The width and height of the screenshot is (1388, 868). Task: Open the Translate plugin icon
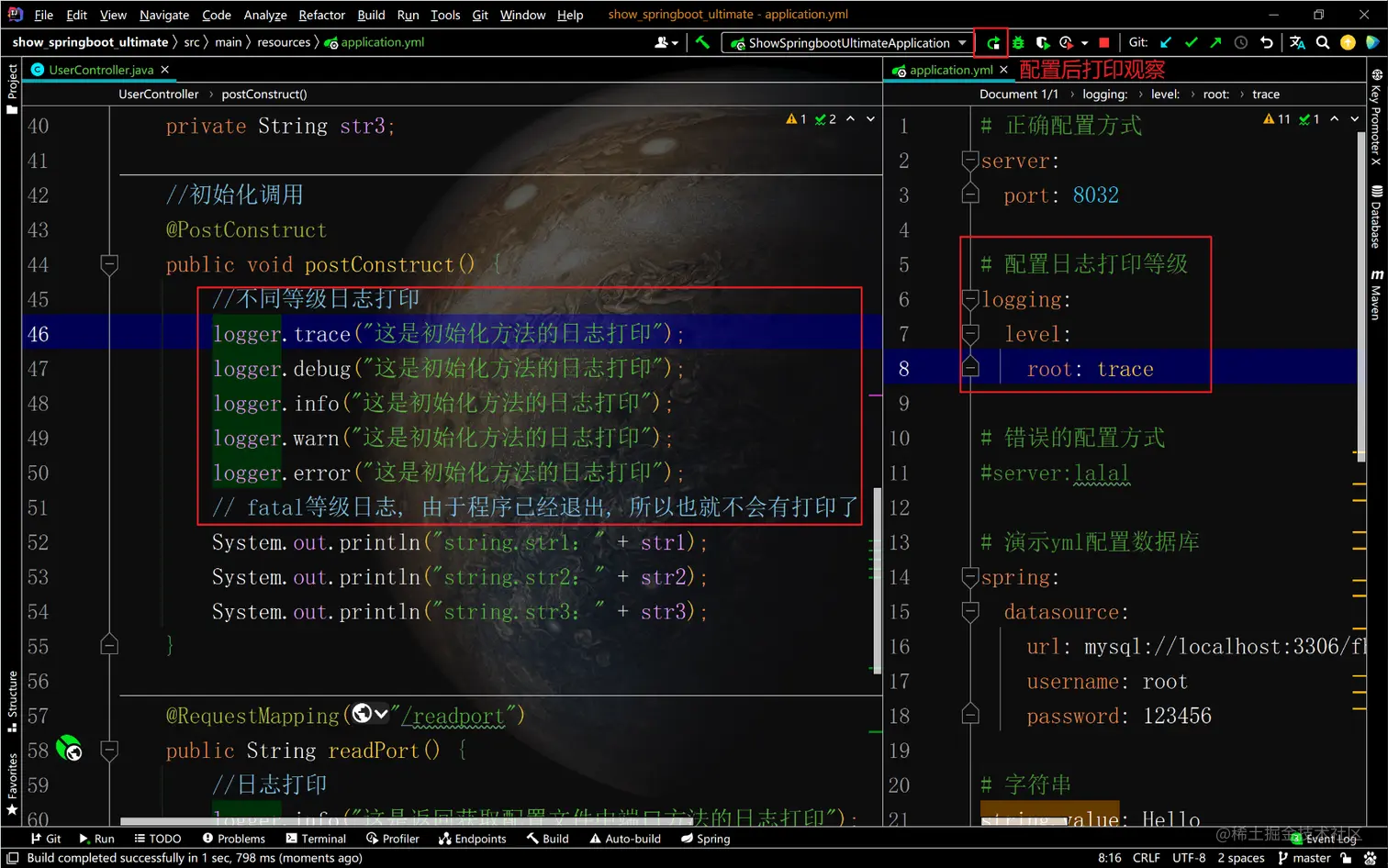(x=1297, y=42)
